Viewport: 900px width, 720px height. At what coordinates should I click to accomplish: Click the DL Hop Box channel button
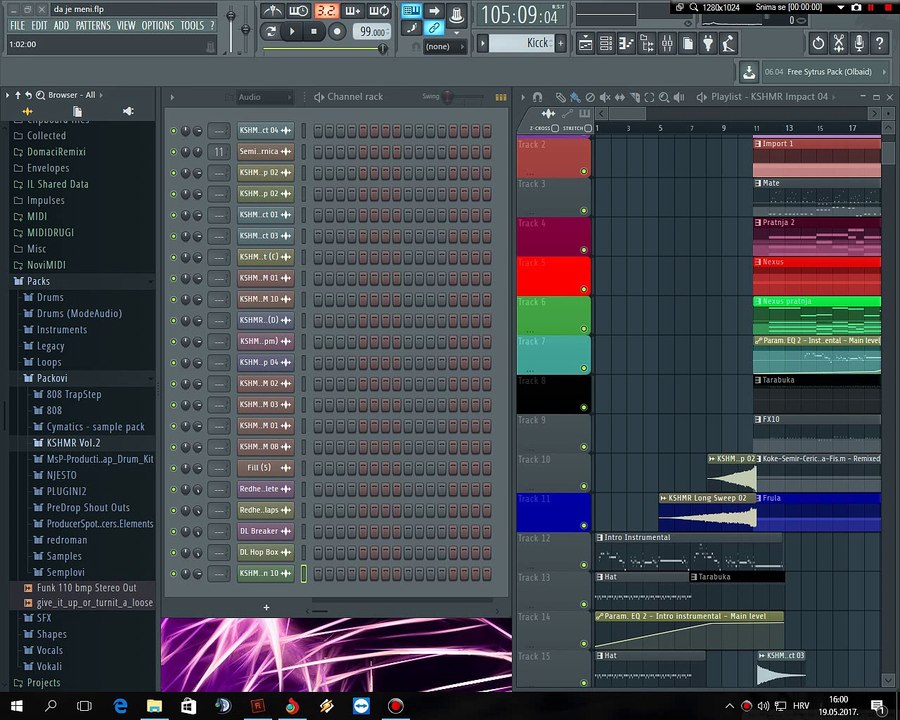(x=265, y=552)
